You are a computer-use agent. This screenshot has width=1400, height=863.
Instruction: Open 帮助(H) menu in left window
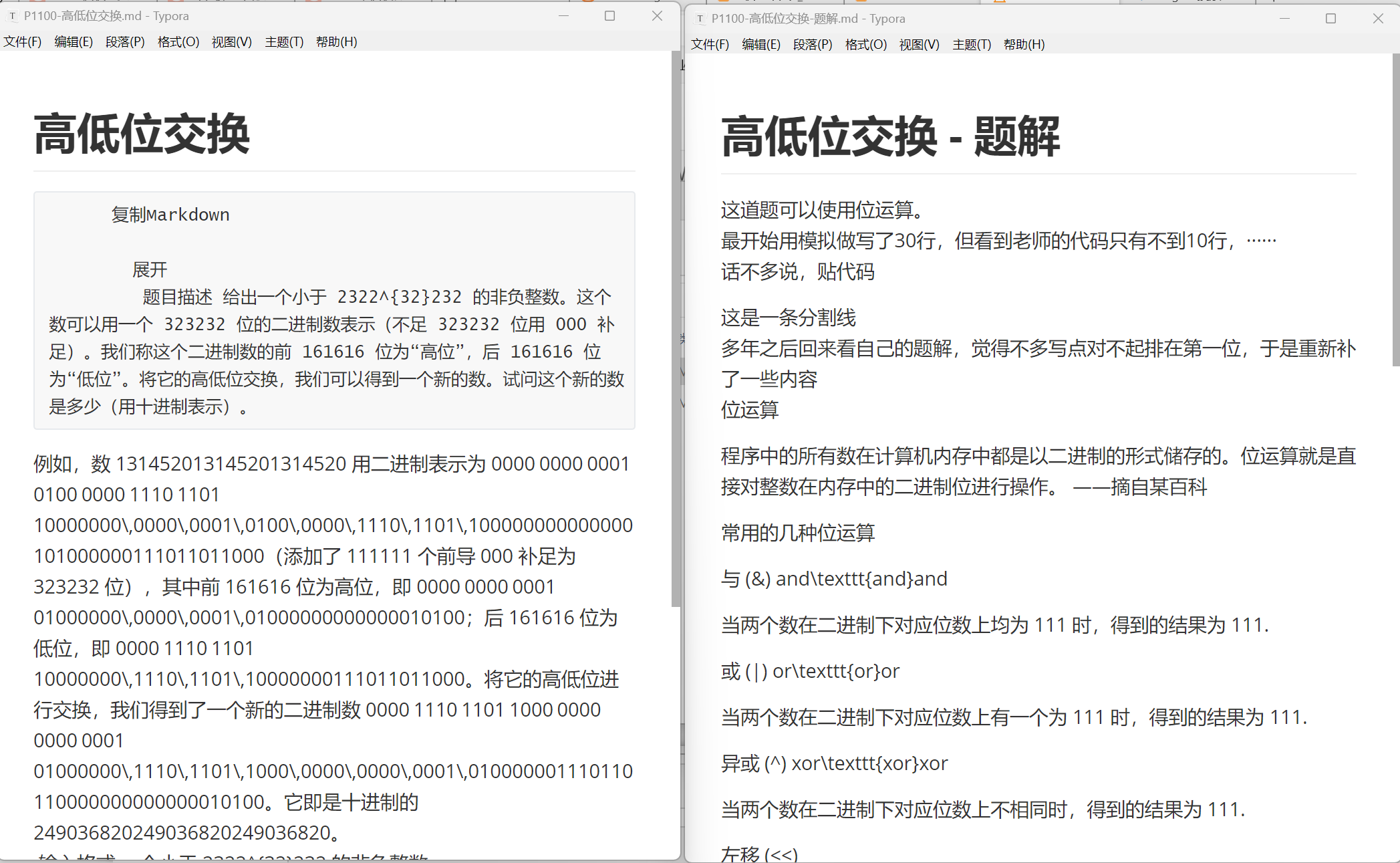pyautogui.click(x=336, y=42)
